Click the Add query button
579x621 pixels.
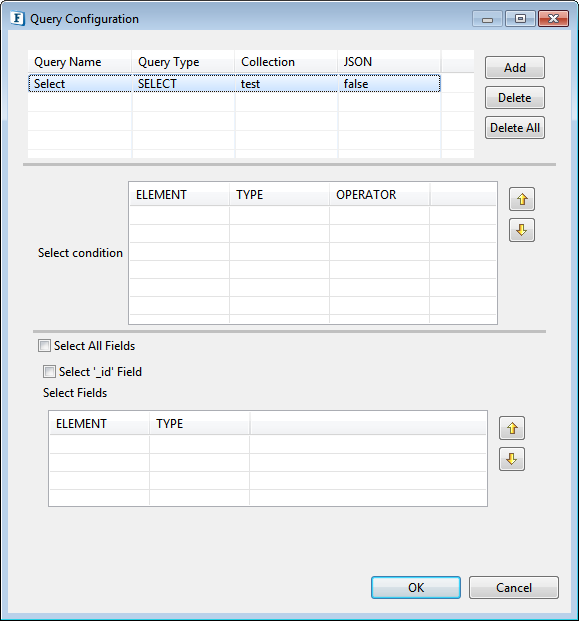pos(514,68)
